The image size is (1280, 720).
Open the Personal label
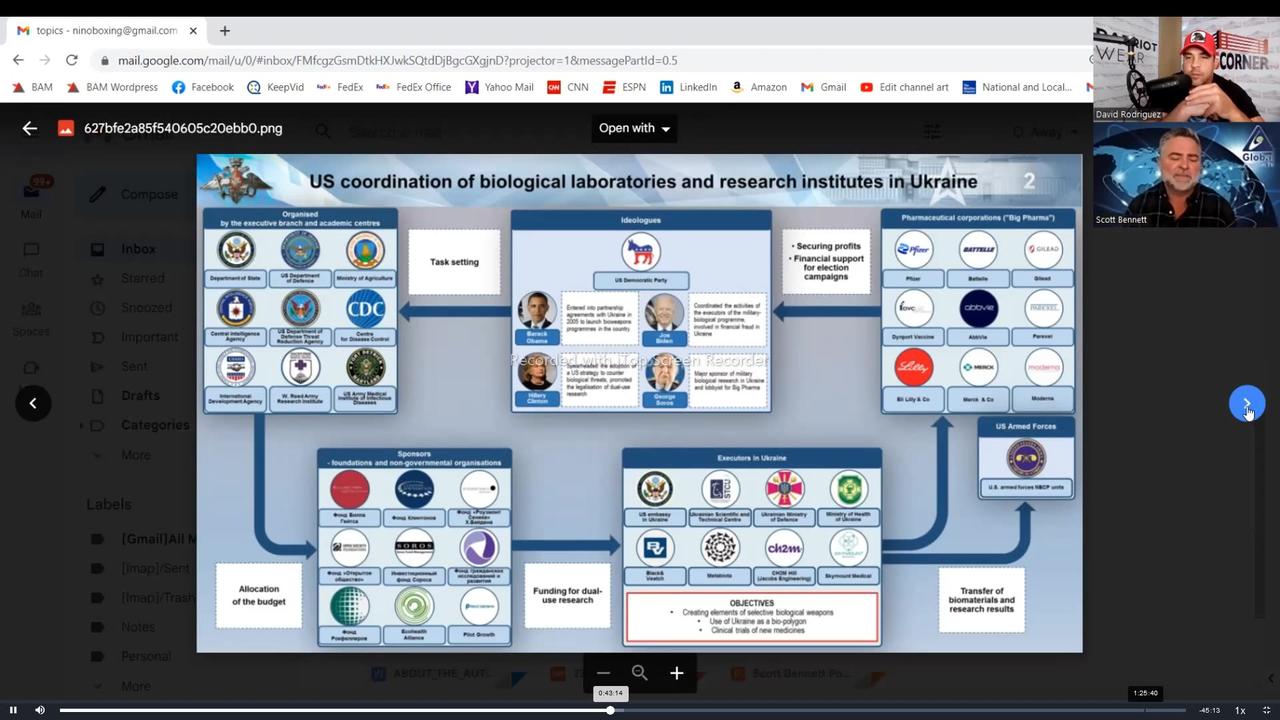(x=145, y=656)
